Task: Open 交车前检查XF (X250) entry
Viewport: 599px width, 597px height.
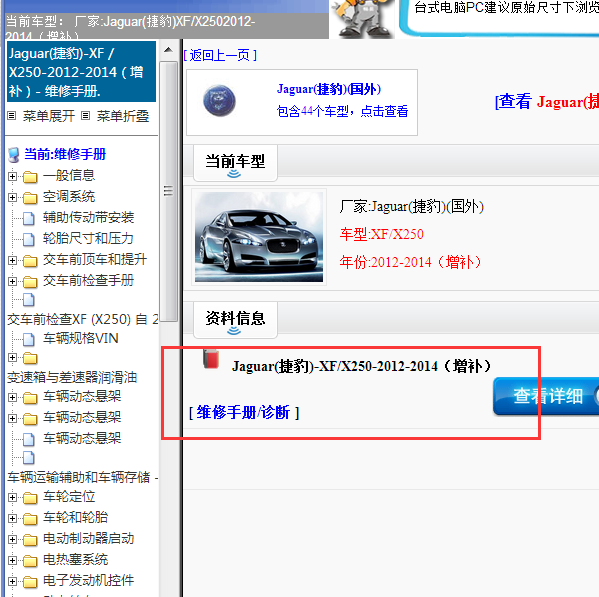Action: coord(83,319)
